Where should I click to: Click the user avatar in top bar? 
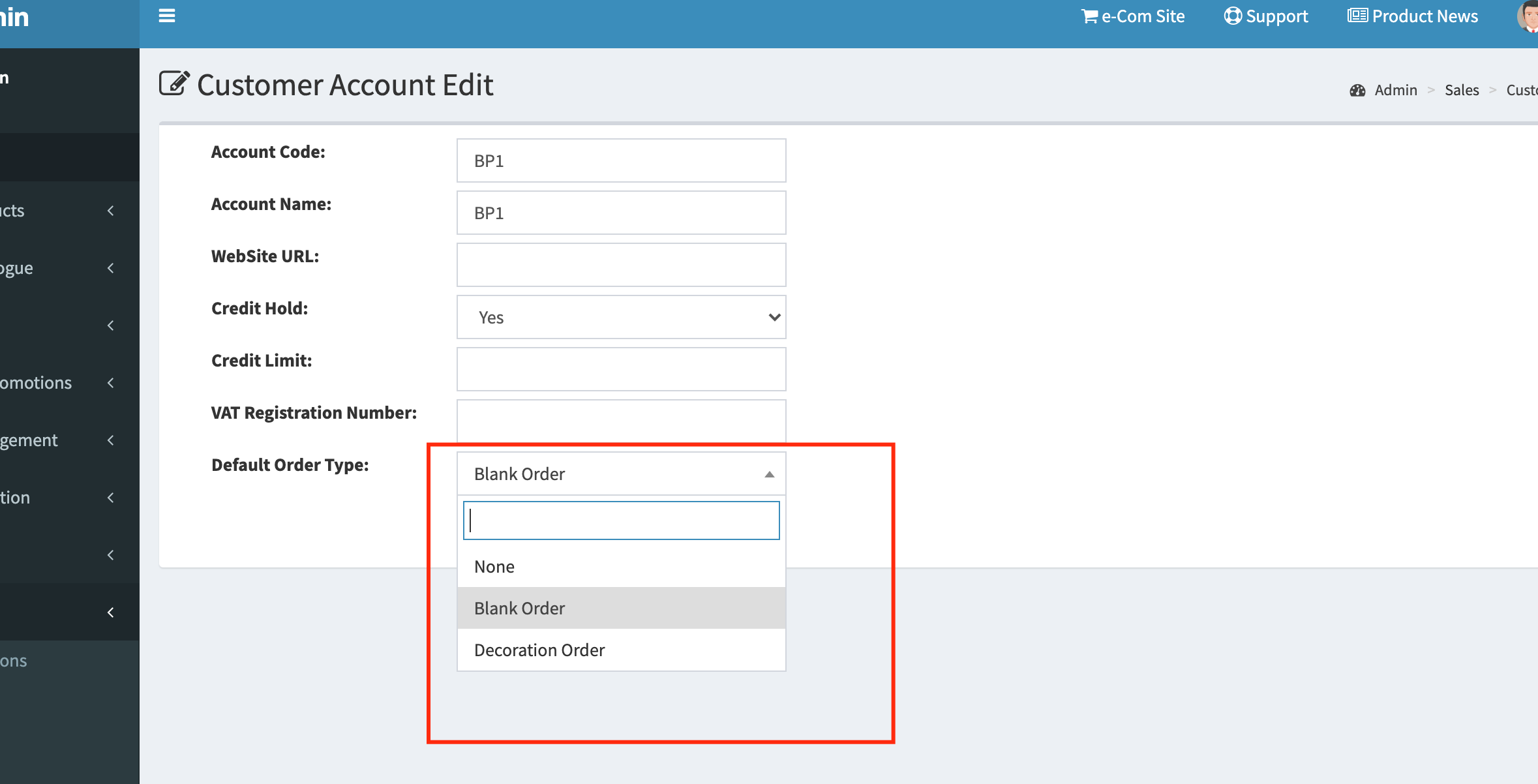1529,16
